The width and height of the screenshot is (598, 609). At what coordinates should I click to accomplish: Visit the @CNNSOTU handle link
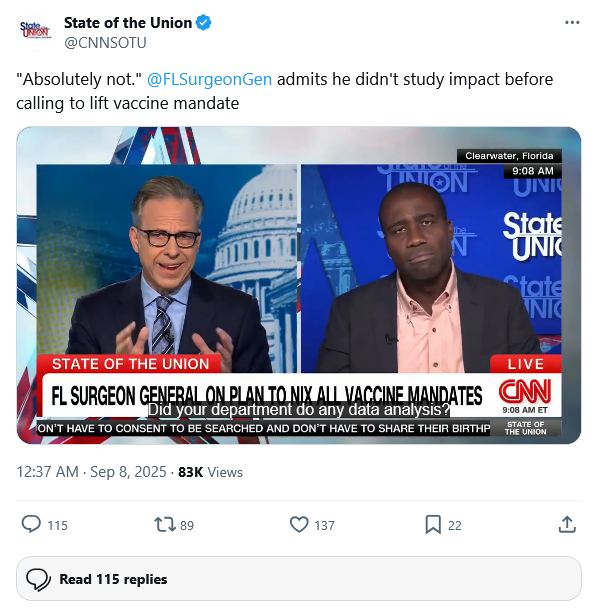pos(105,42)
